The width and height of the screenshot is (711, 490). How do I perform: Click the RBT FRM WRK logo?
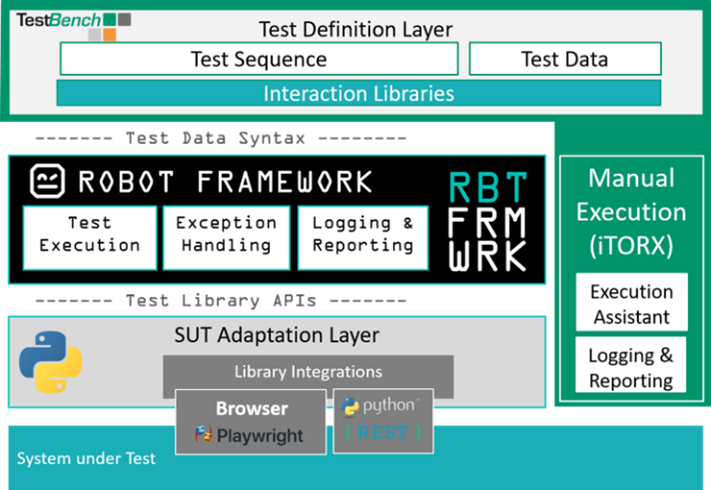pyautogui.click(x=487, y=222)
